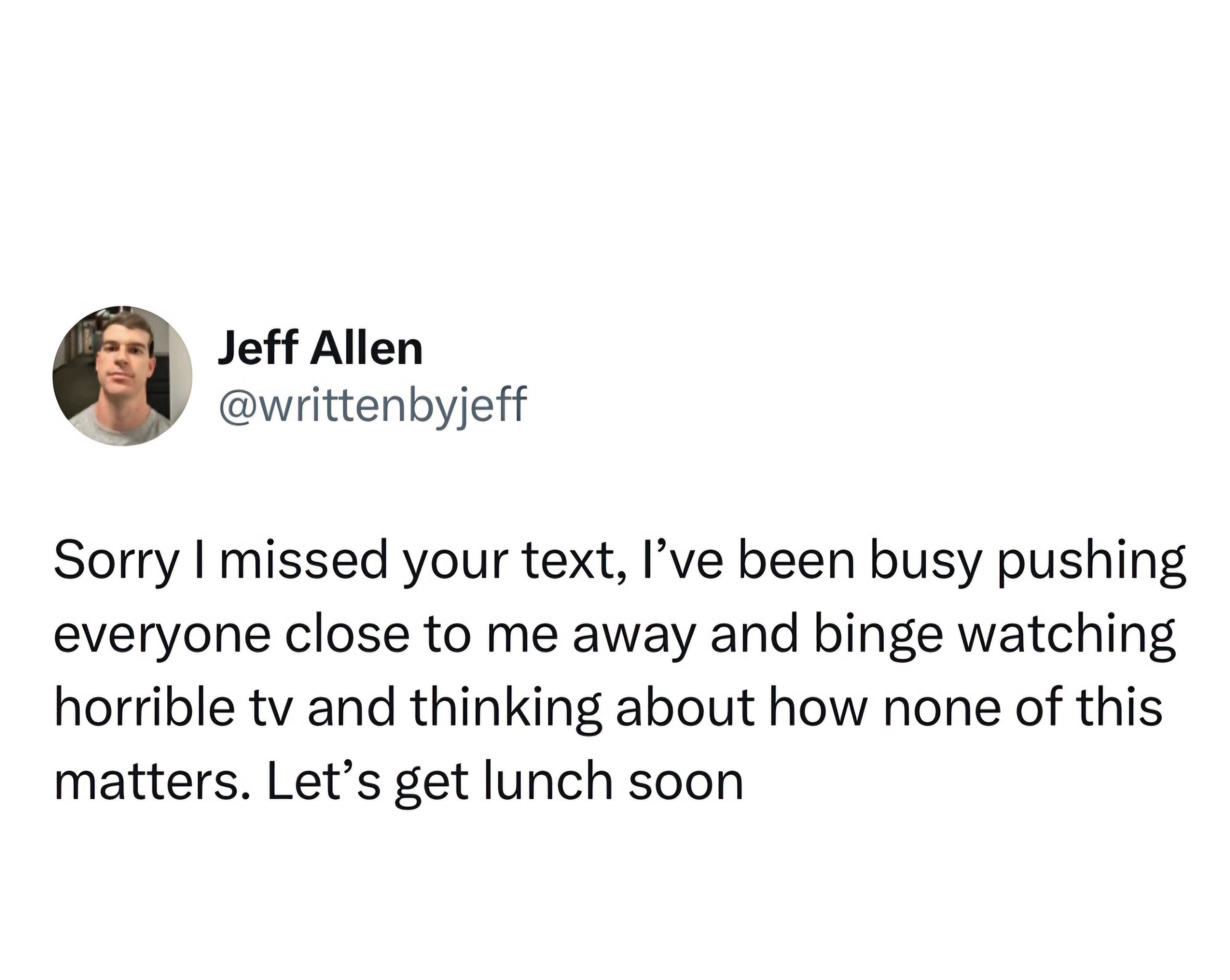Screen dimensions: 1230x980
Task: Click the word "binge" in the tweet
Action: [x=879, y=636]
